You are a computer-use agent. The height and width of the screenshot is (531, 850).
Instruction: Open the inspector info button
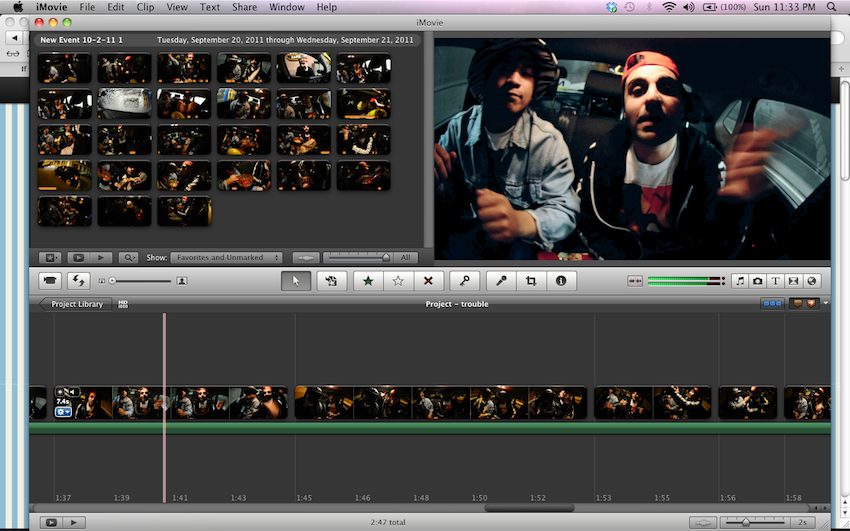pyautogui.click(x=560, y=281)
